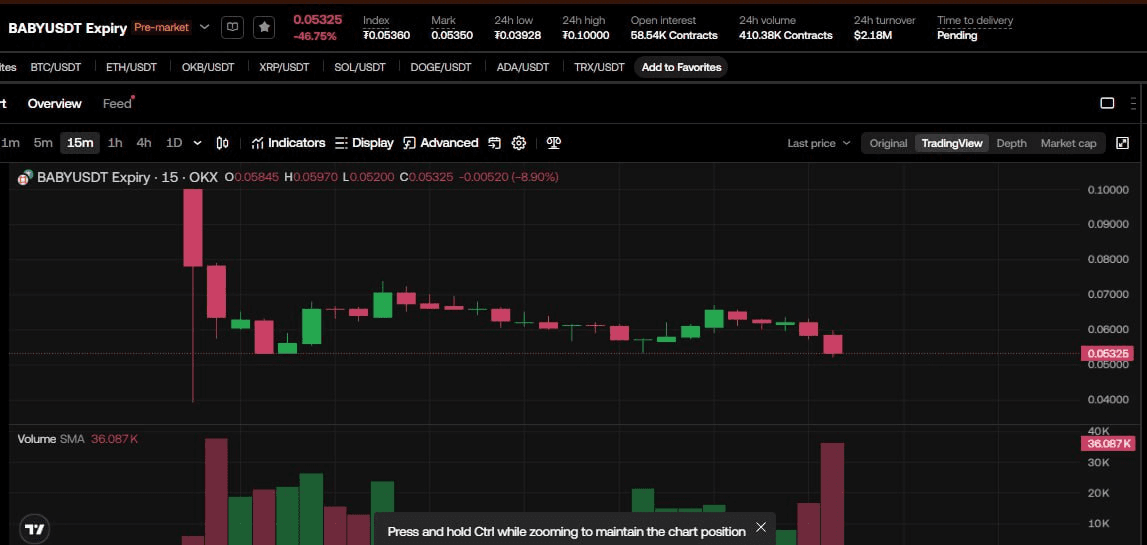Select the 5m timeframe
The image size is (1147, 545).
coord(43,143)
